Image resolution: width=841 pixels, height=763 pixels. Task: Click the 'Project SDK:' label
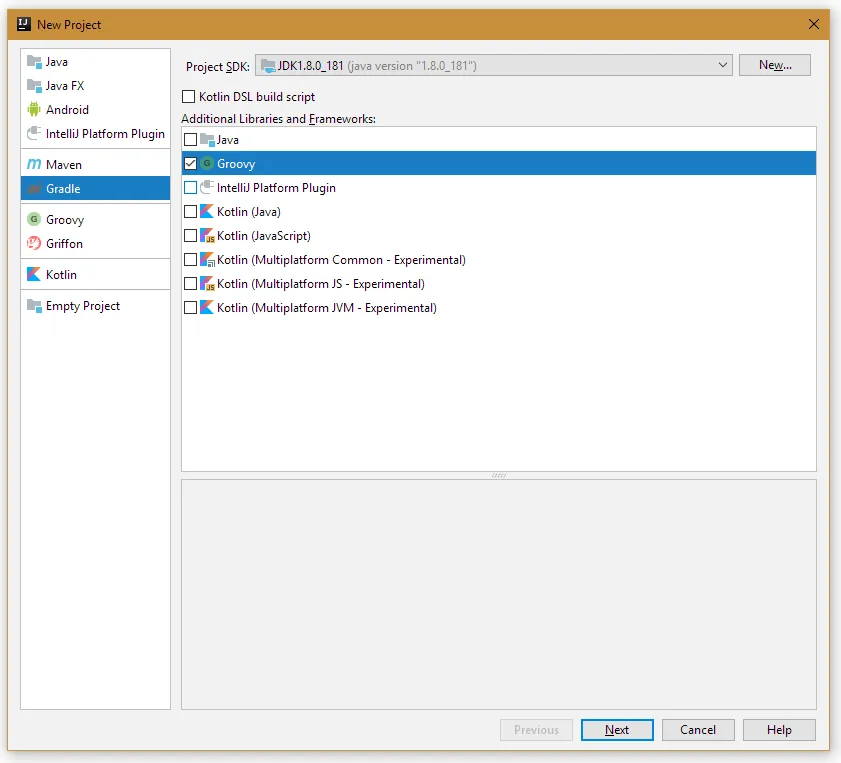pos(218,66)
